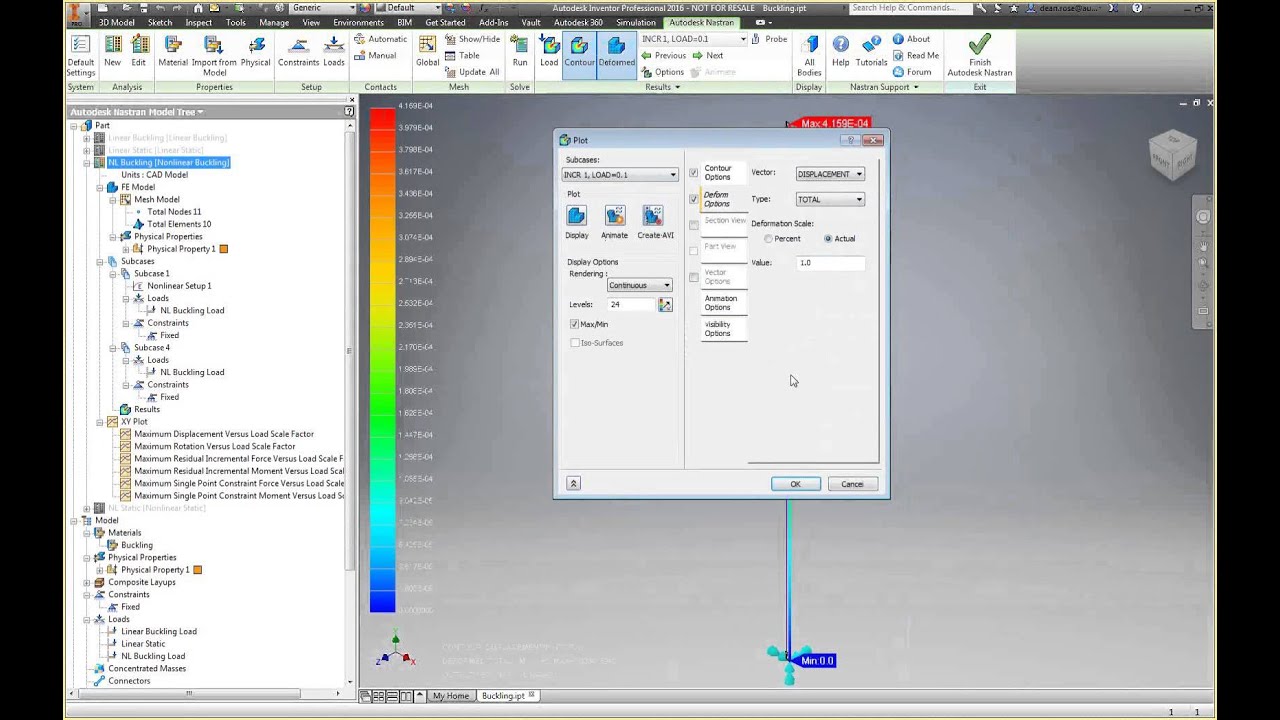
Task: Open ribbon INCR 1, LOAD=0.1 dropdown
Action: click(693, 39)
